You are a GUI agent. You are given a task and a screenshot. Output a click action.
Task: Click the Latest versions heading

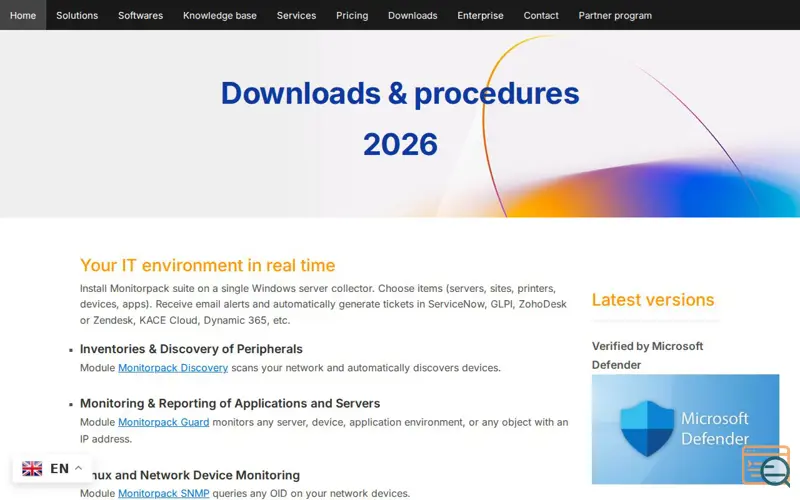click(x=653, y=300)
